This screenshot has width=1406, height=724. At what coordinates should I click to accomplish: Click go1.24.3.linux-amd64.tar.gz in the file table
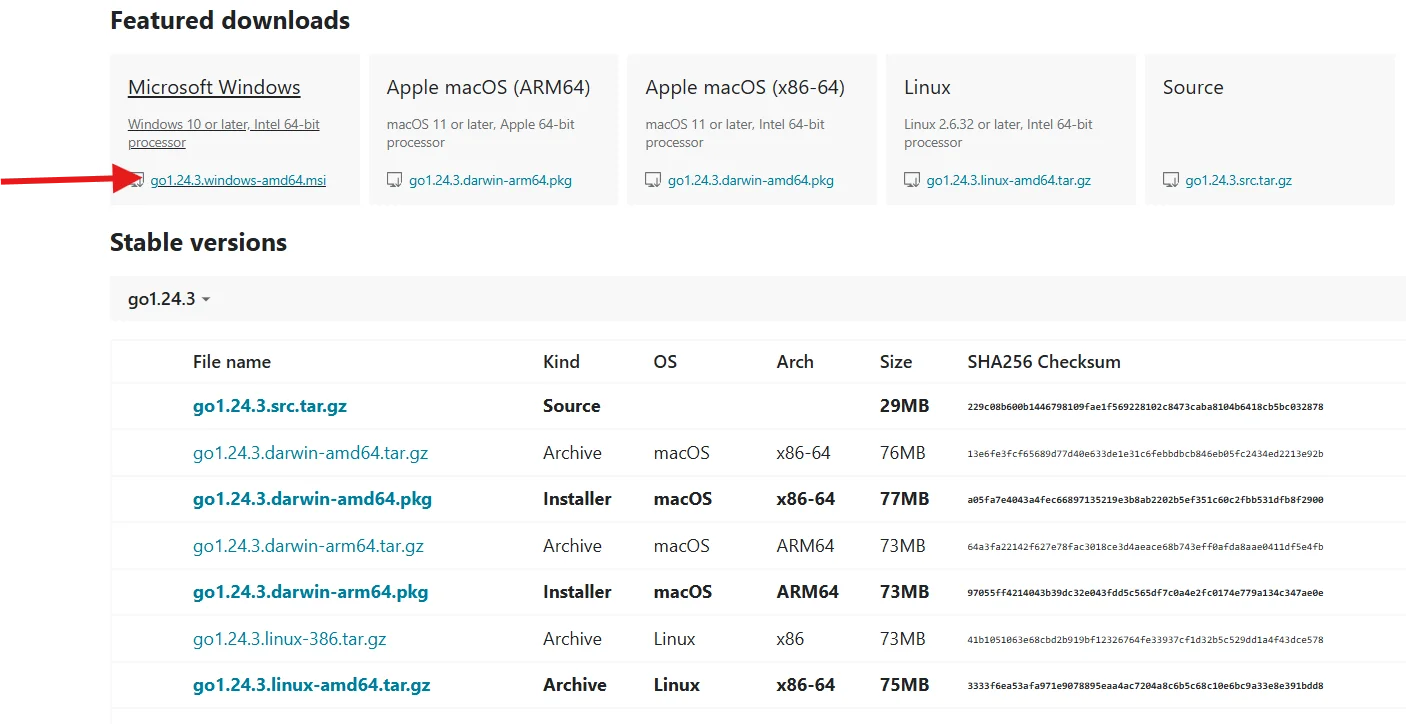point(311,685)
